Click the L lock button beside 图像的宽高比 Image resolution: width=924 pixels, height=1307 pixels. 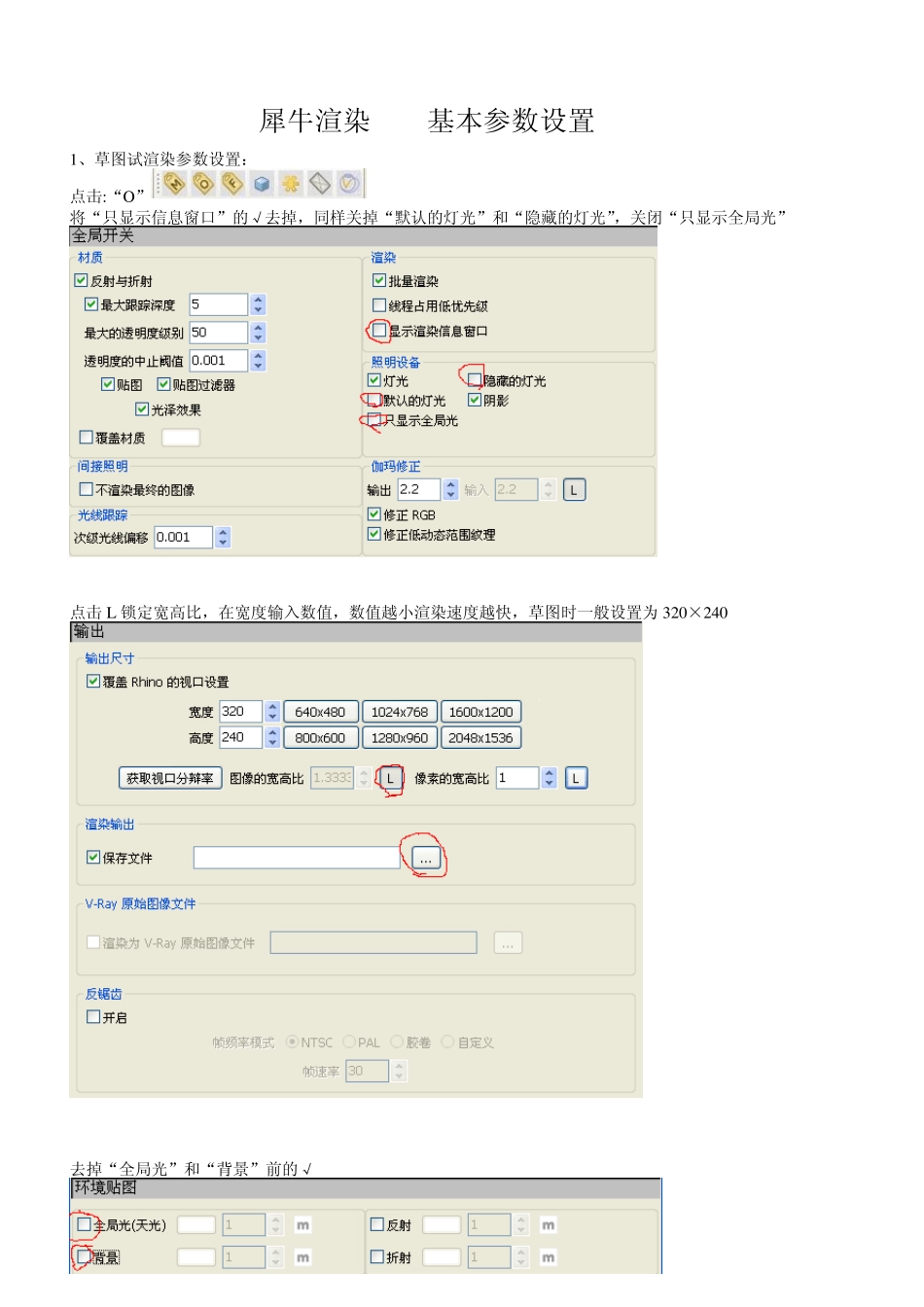(x=390, y=778)
